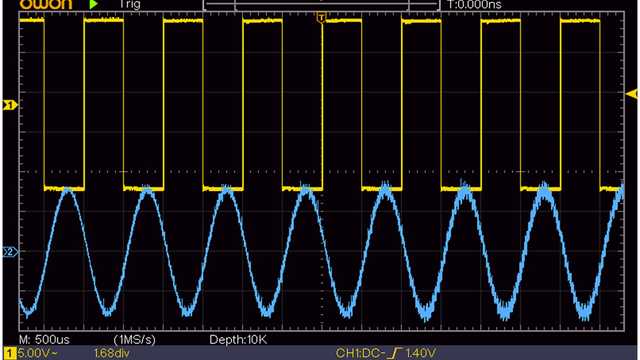640x360 pixels.
Task: Click the memory position bar at top
Action: click(321, 5)
